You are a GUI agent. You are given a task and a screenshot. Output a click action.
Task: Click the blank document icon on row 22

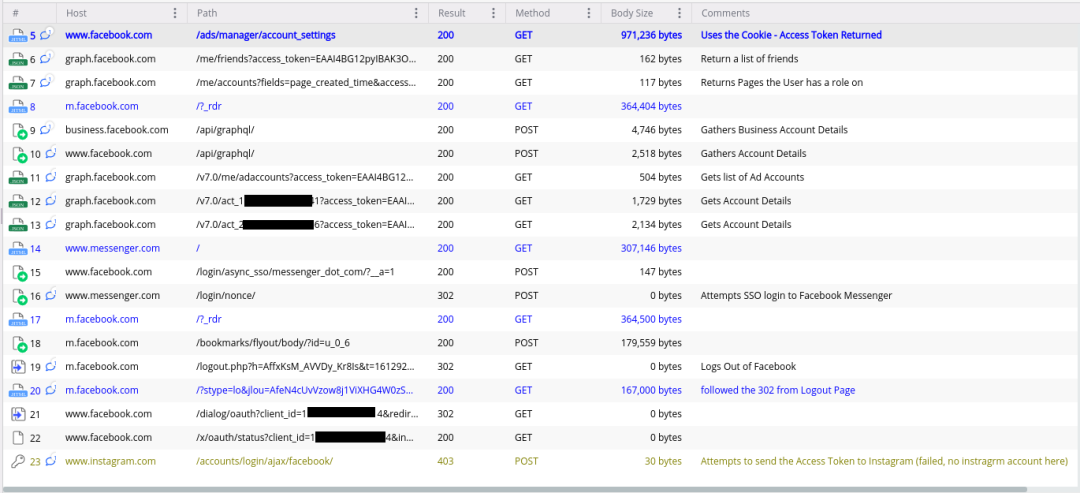pos(19,437)
